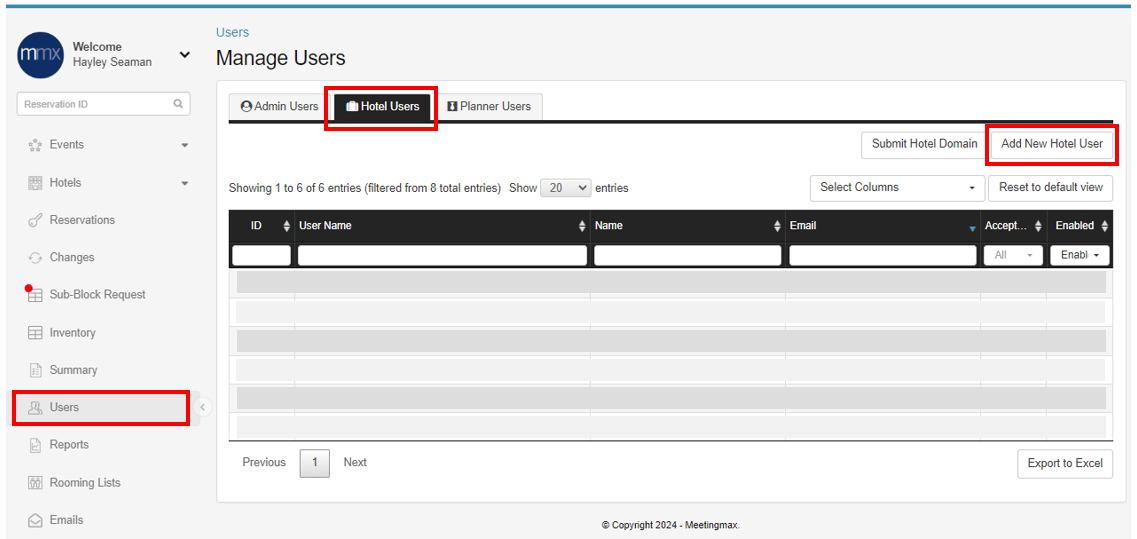The width and height of the screenshot is (1137, 539).
Task: Open the user menu chevron beside Hayley Seaman
Action: [x=185, y=54]
